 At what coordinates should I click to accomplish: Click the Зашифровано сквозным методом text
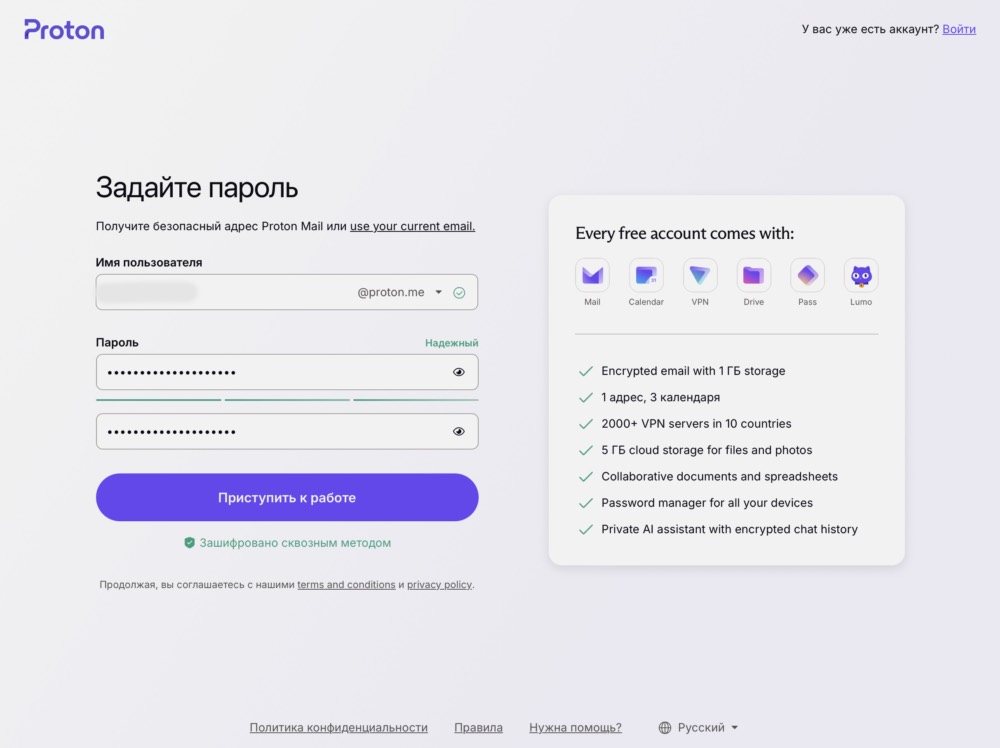pos(295,543)
